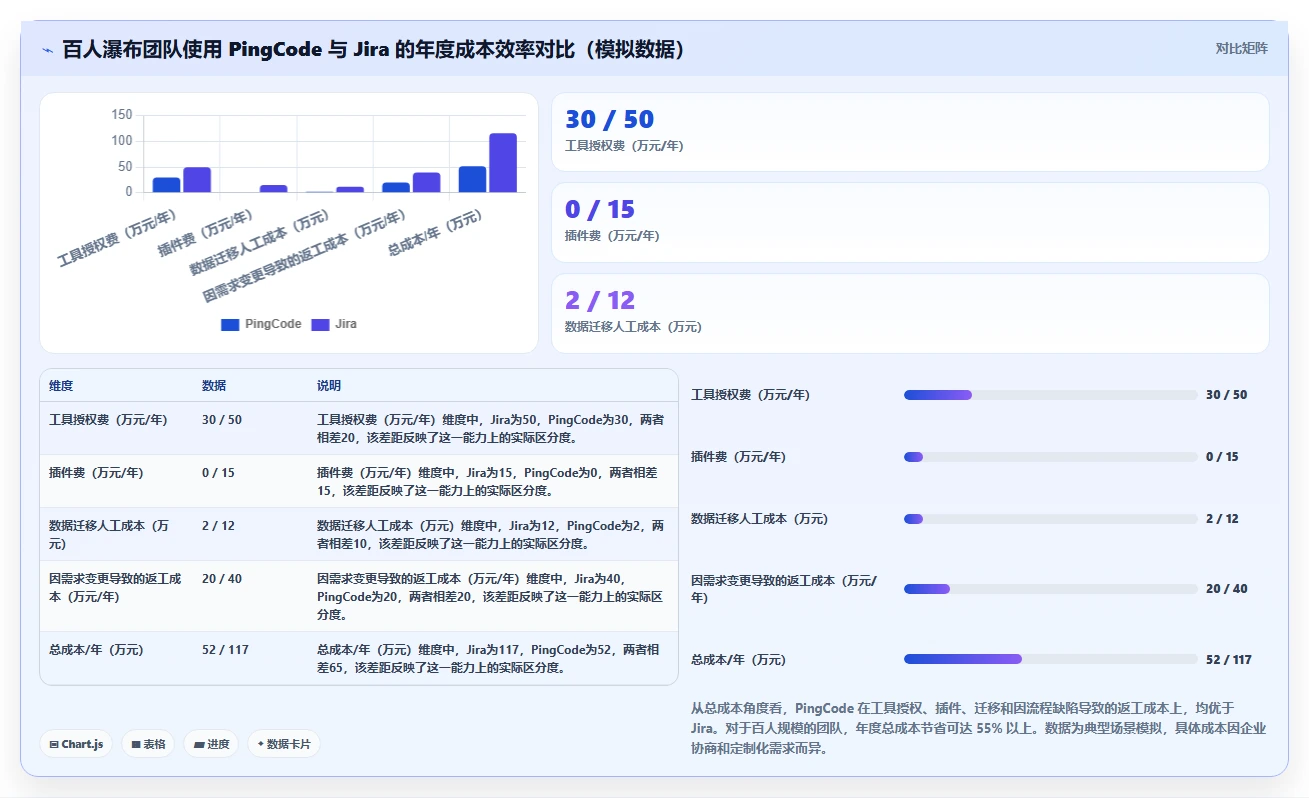Click the Jira 工具授权费 bar in chart
The image size is (1309, 798).
[x=197, y=179]
